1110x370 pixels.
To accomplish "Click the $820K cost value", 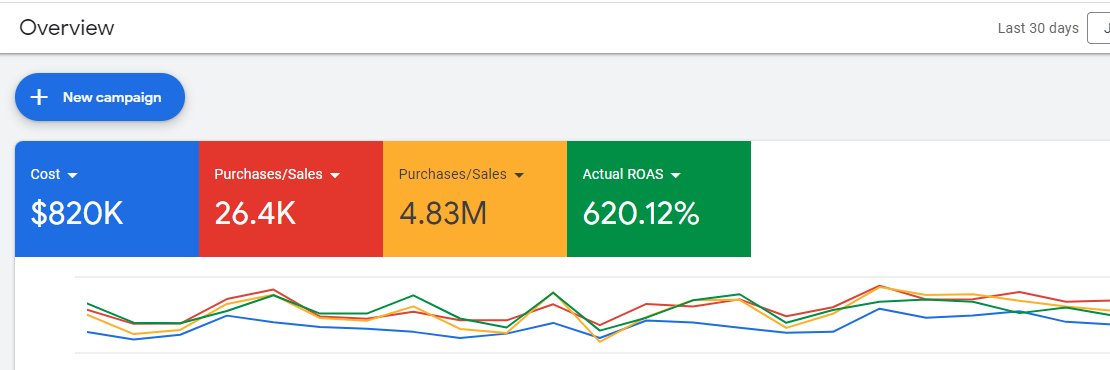I will tap(77, 213).
